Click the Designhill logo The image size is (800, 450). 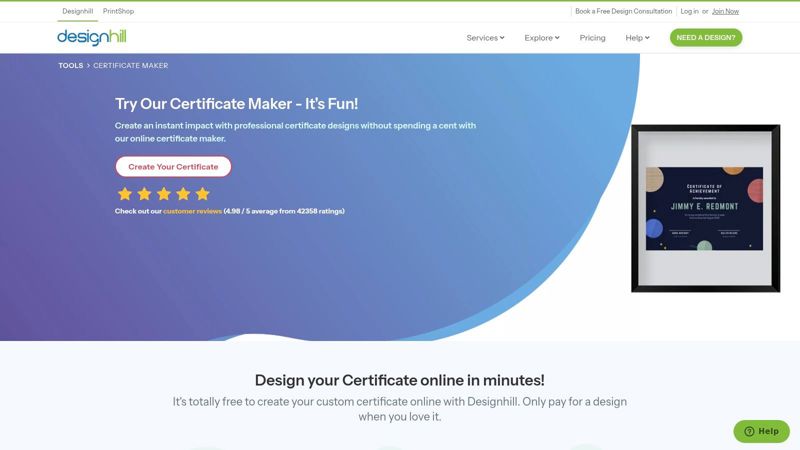coord(92,37)
